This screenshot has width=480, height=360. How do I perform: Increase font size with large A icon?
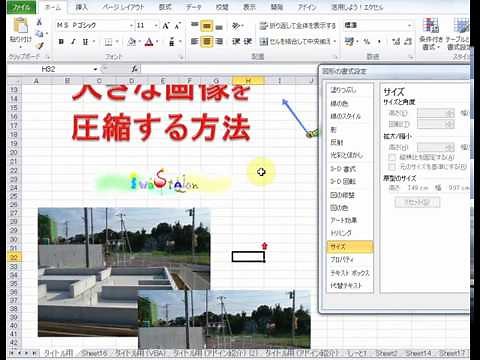[166, 26]
